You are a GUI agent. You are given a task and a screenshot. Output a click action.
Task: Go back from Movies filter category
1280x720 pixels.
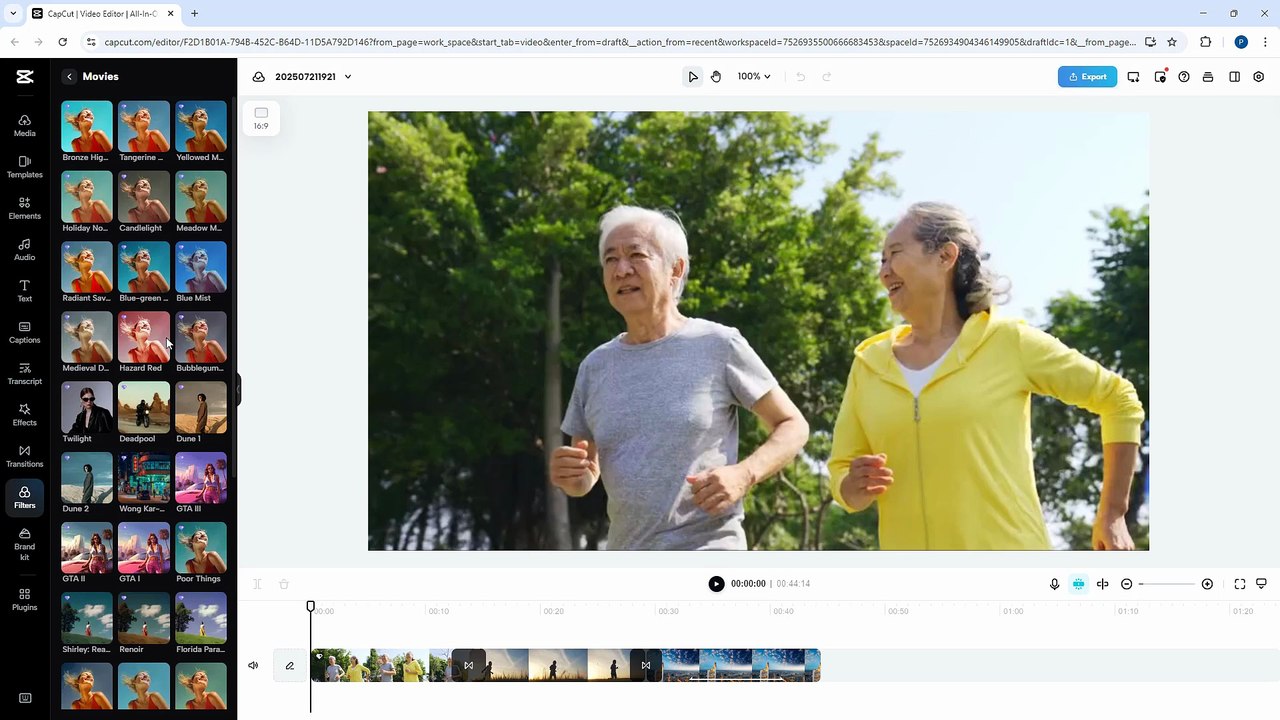[x=69, y=77]
